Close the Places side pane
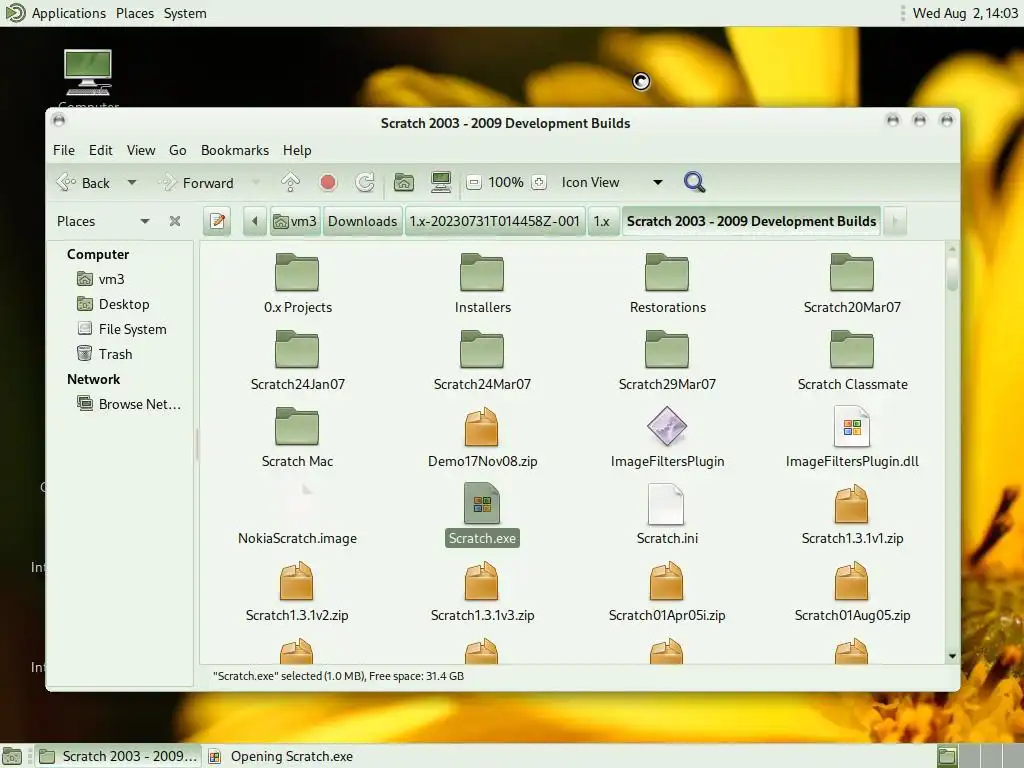This screenshot has height=768, width=1024. coord(174,221)
